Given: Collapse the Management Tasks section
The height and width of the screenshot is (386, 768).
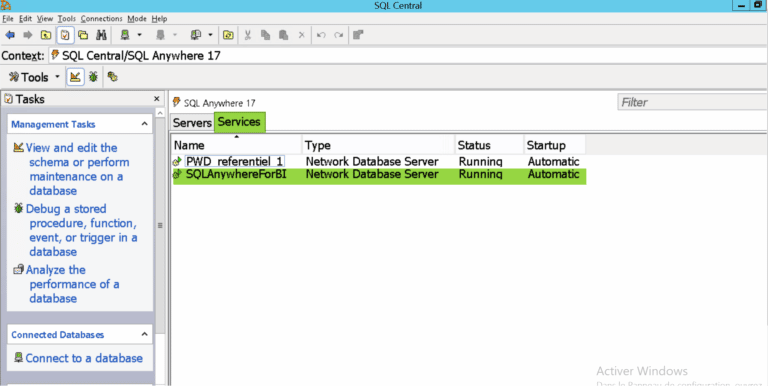Looking at the screenshot, I should (144, 124).
